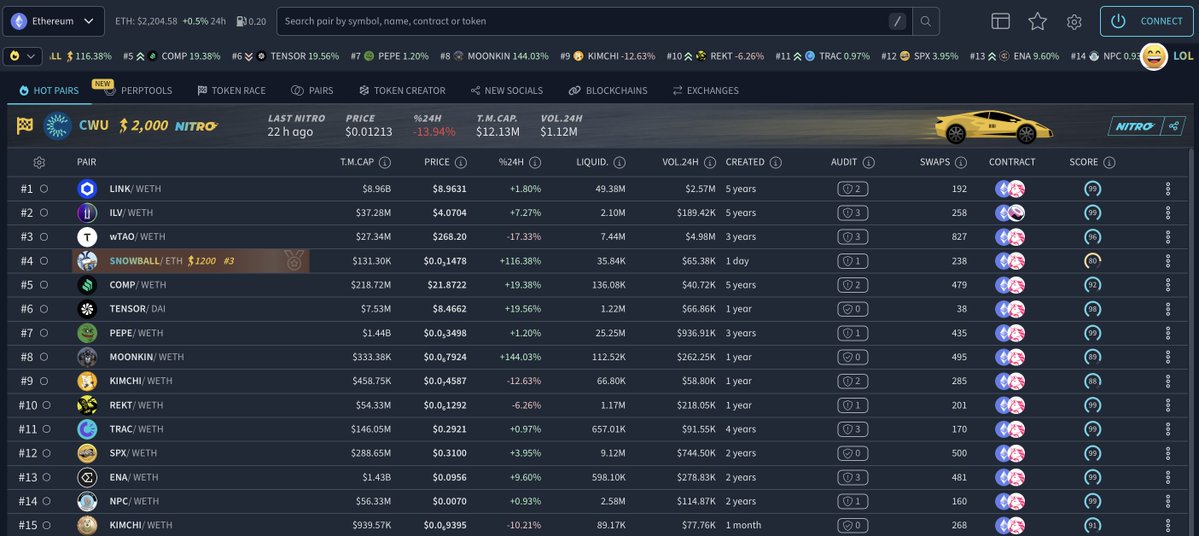Open more options menu for wTAO row
This screenshot has height=536, width=1199.
pos(1168,237)
